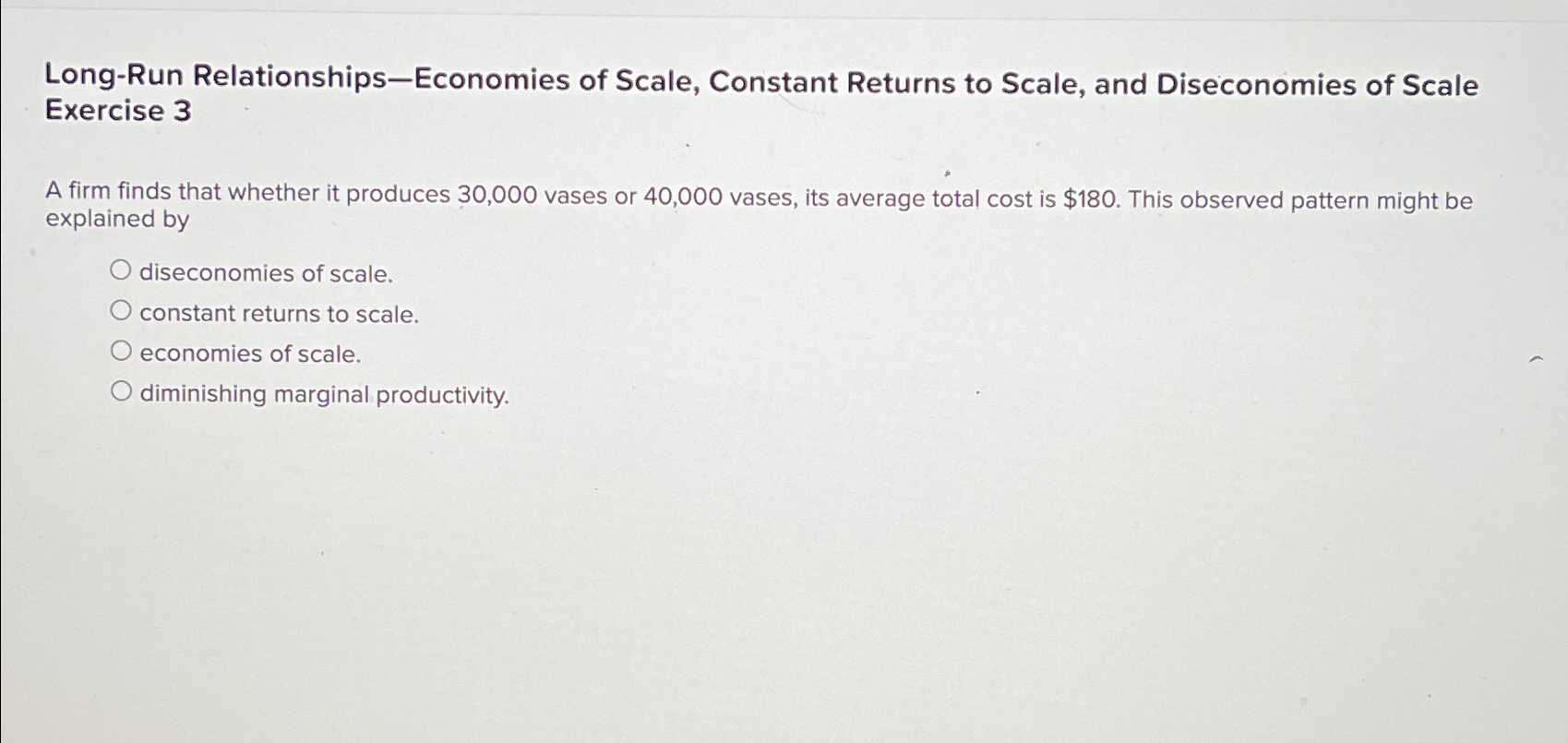Click the economies of scale answer label
This screenshot has height=743, width=1568.
click(x=249, y=353)
